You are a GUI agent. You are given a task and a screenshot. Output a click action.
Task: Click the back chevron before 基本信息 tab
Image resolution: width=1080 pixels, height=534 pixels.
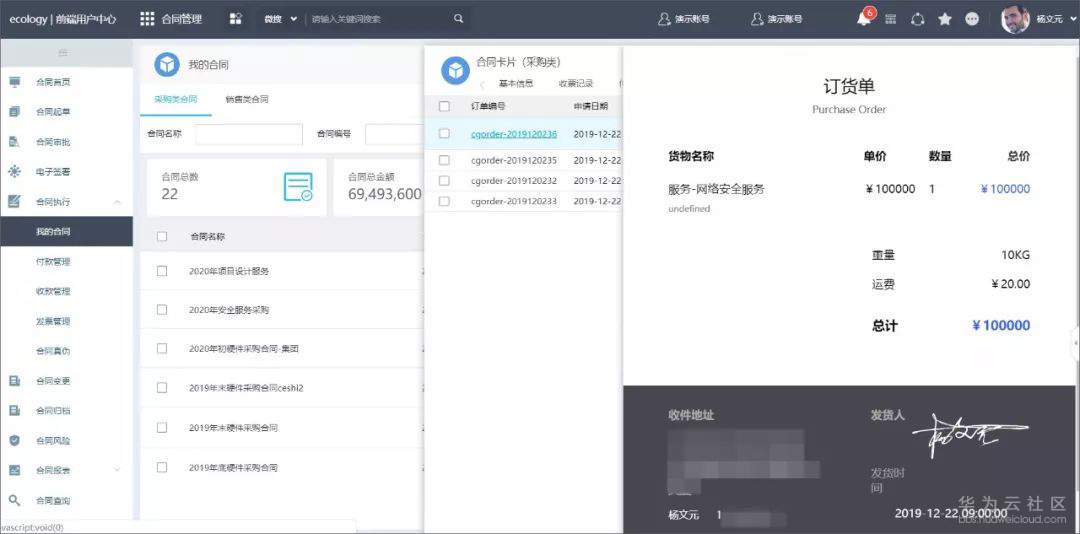(482, 84)
